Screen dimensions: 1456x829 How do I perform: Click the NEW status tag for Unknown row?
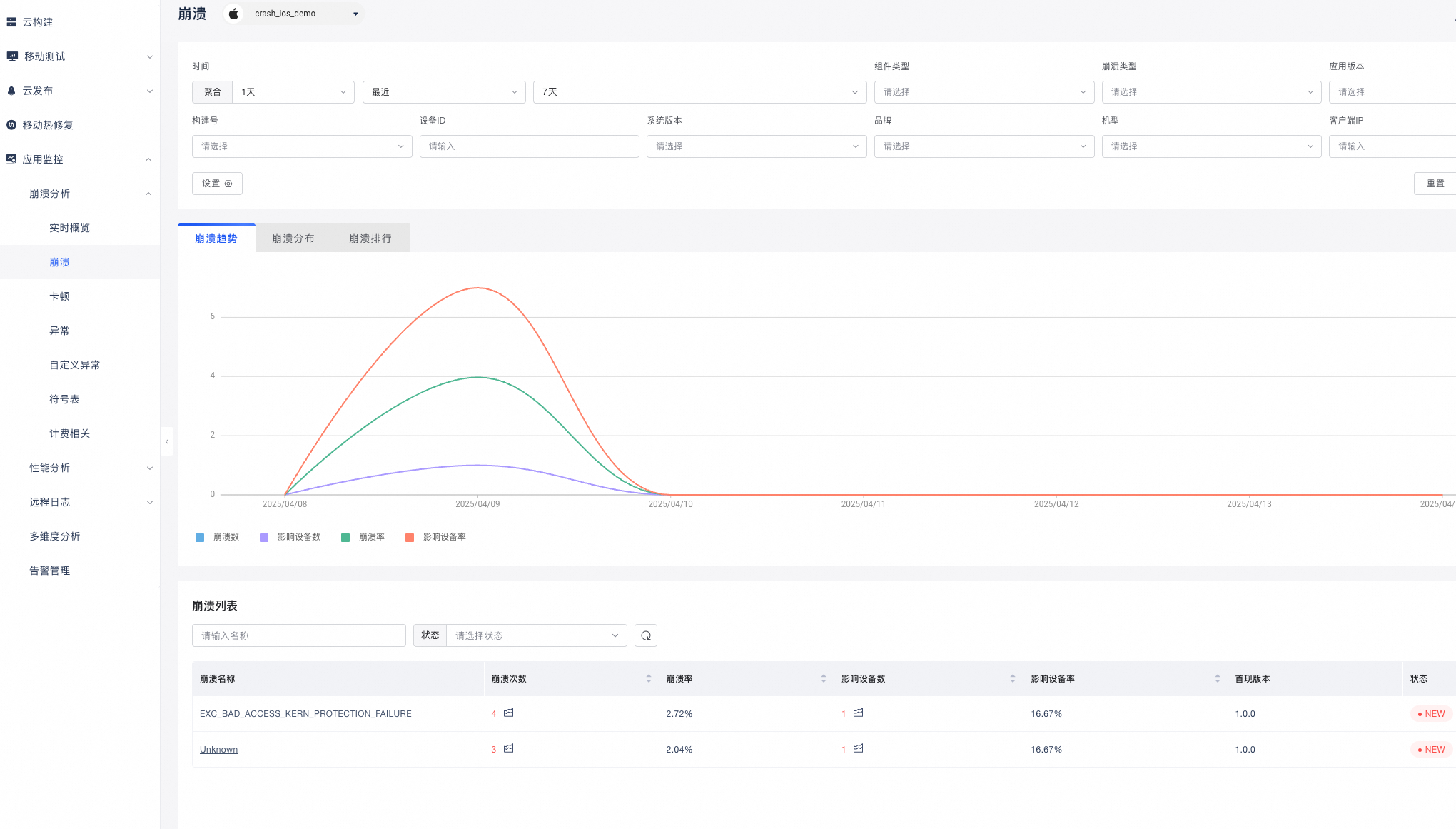click(x=1431, y=750)
